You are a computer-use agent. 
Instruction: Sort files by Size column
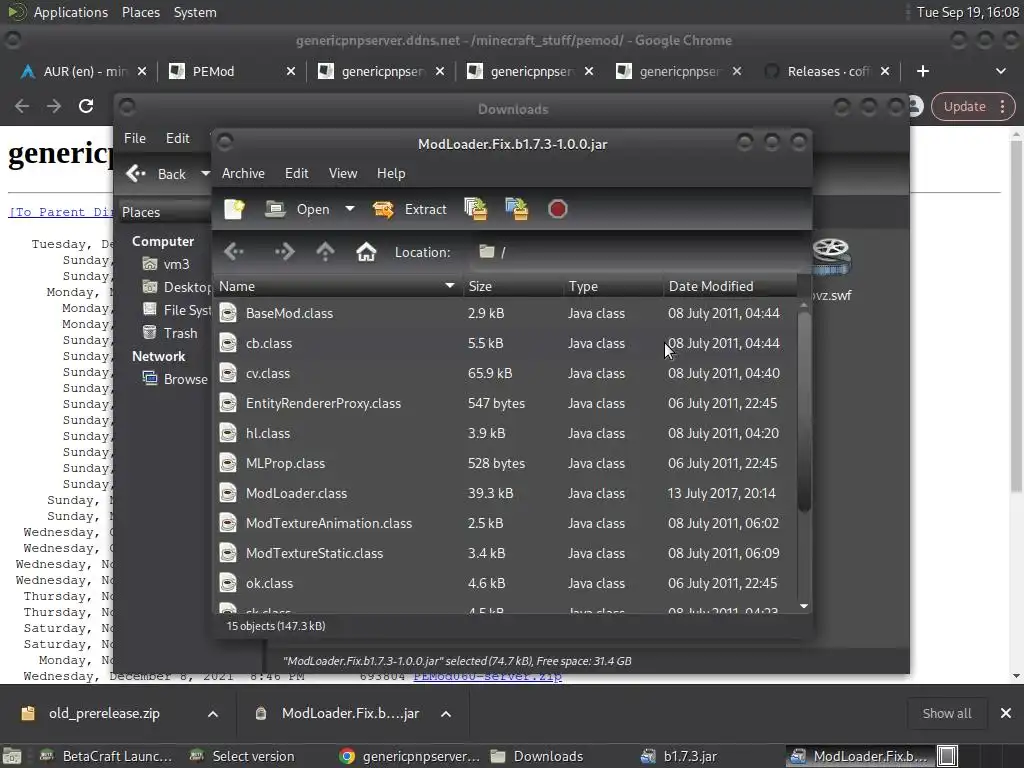click(513, 286)
